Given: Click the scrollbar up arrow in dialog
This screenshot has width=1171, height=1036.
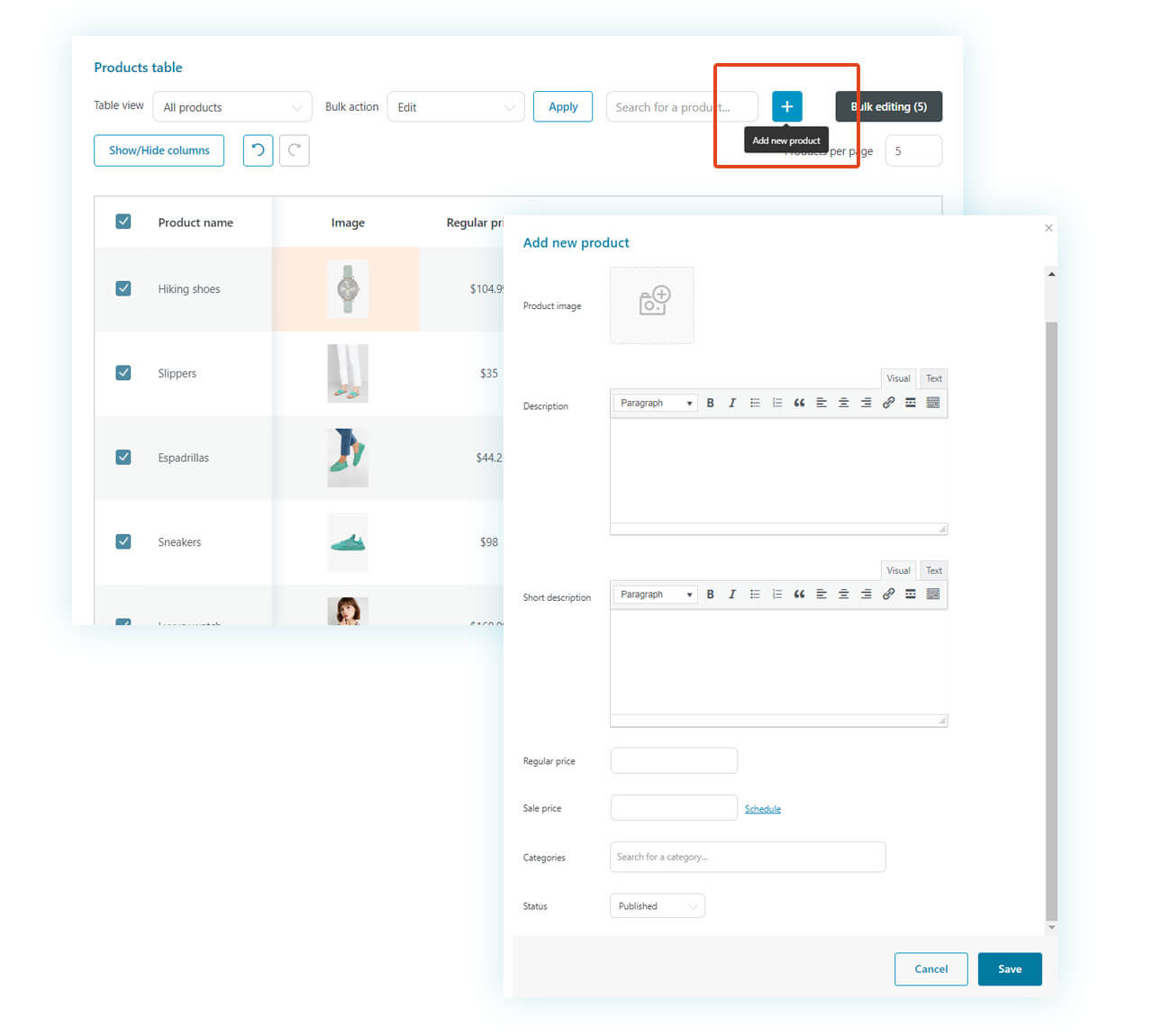Looking at the screenshot, I should (1051, 274).
